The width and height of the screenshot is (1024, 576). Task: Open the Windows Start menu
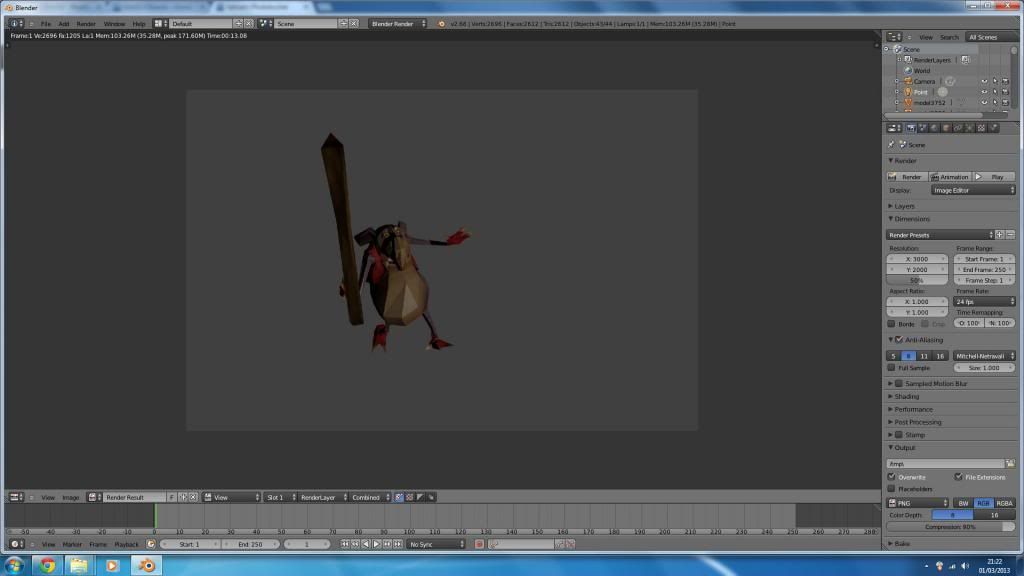point(14,566)
